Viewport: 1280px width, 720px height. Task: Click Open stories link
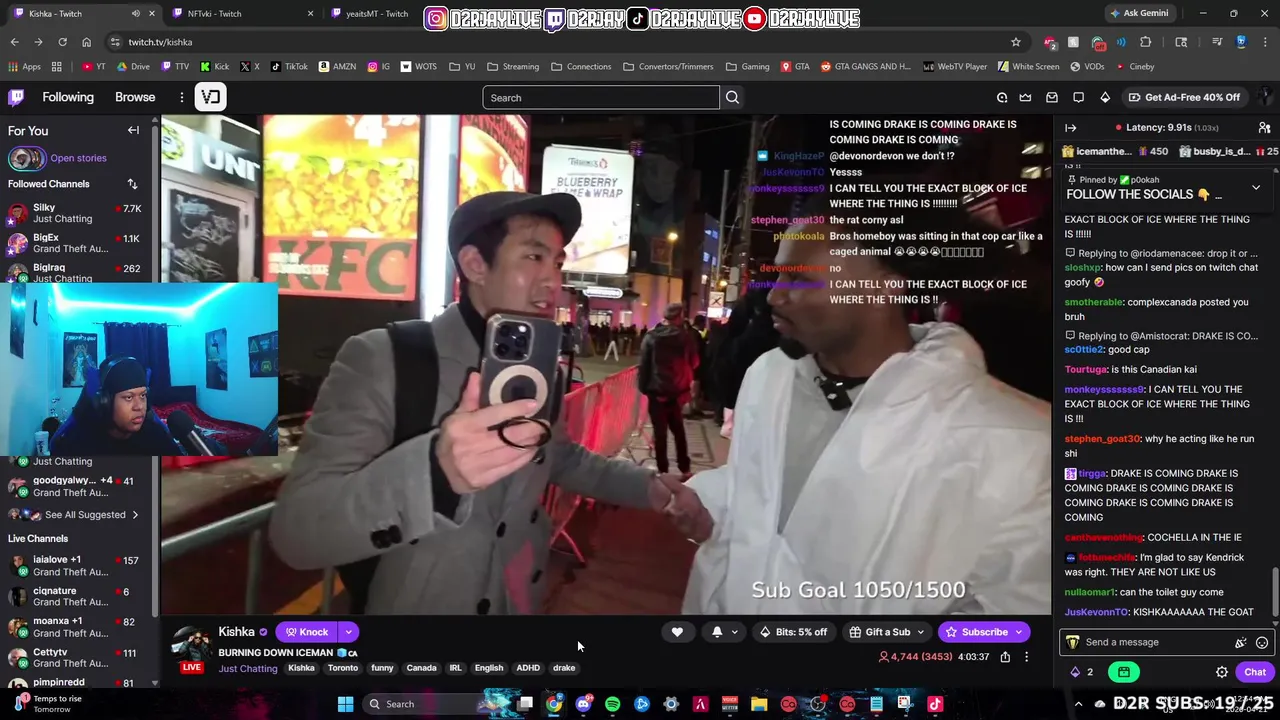(78, 158)
